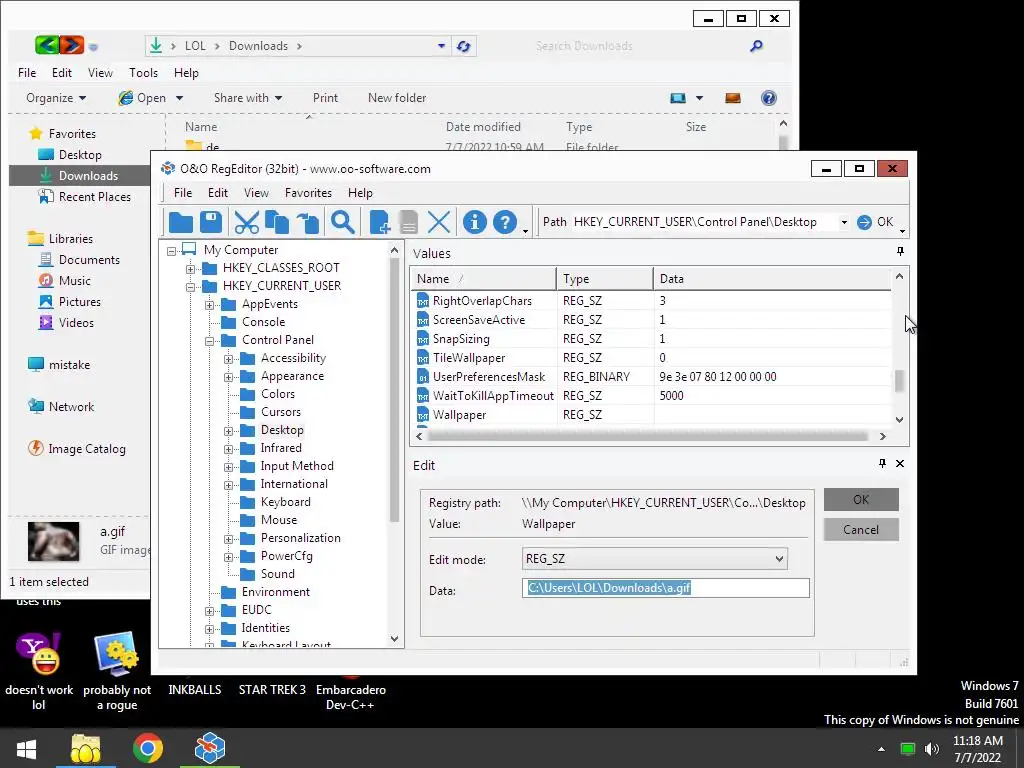Click the volume speaker tray icon
This screenshot has height=768, width=1024.
[x=932, y=749]
